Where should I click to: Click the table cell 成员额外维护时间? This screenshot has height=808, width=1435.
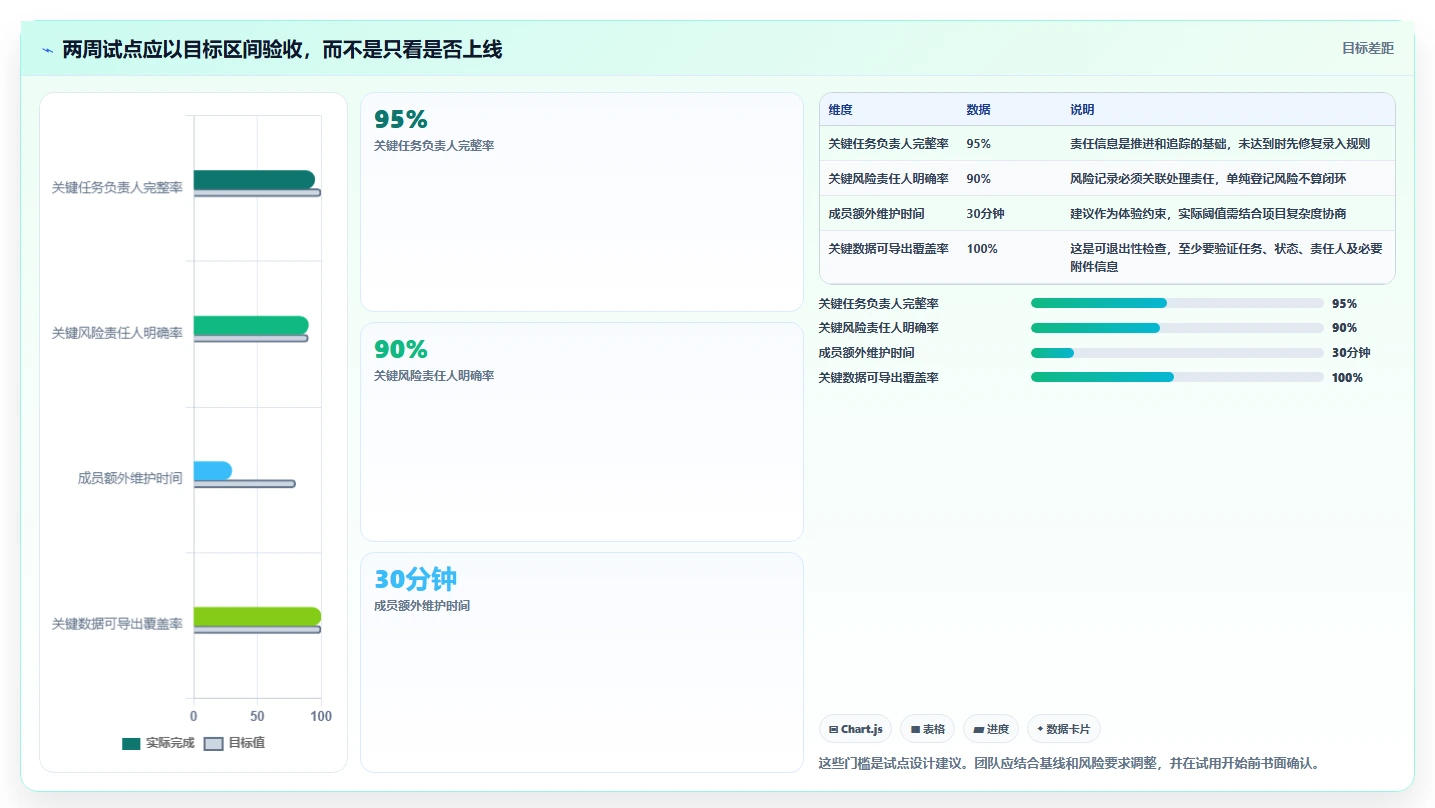[876, 214]
